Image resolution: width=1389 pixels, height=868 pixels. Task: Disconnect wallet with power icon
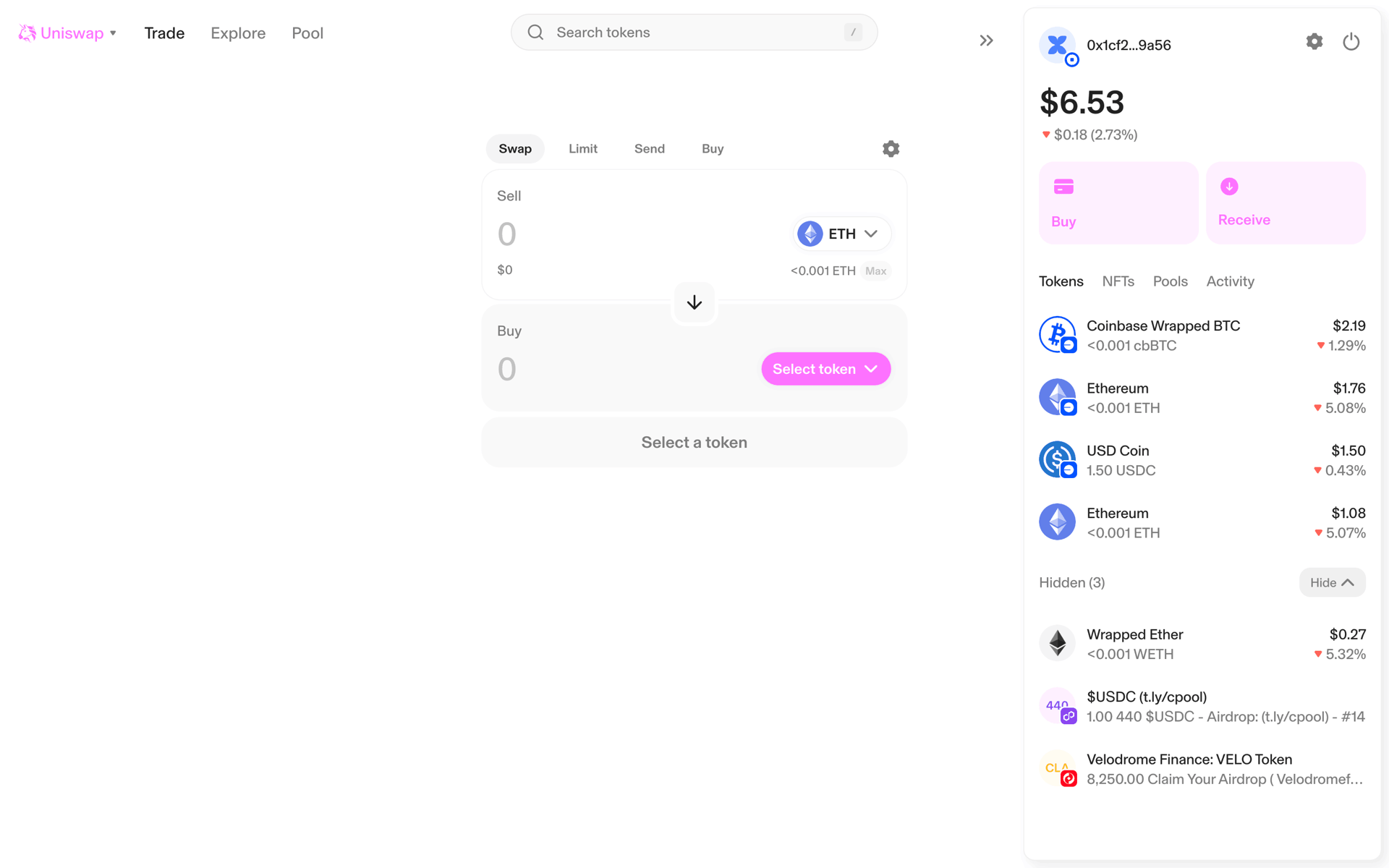[x=1351, y=42]
